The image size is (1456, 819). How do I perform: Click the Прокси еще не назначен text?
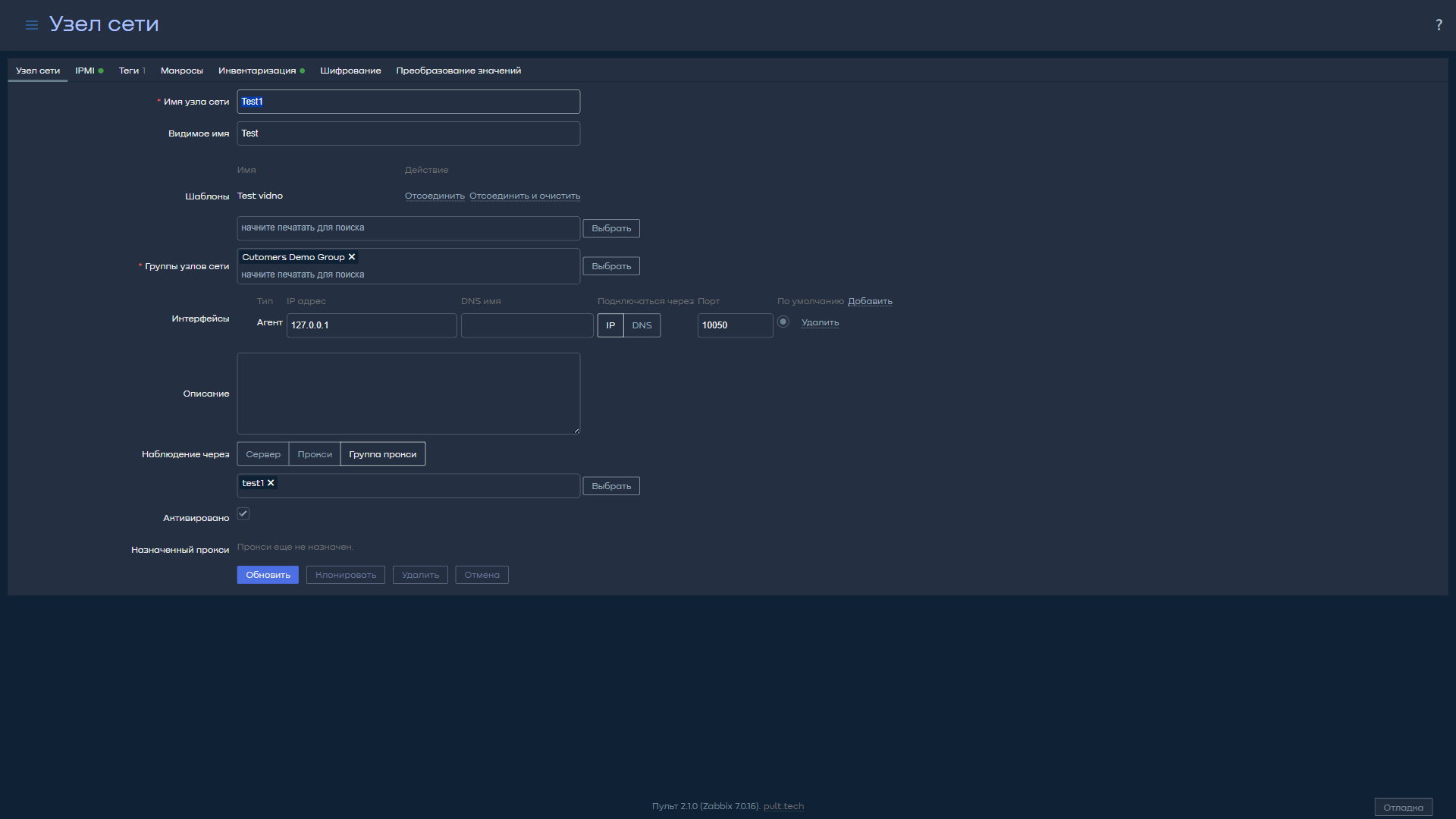295,547
